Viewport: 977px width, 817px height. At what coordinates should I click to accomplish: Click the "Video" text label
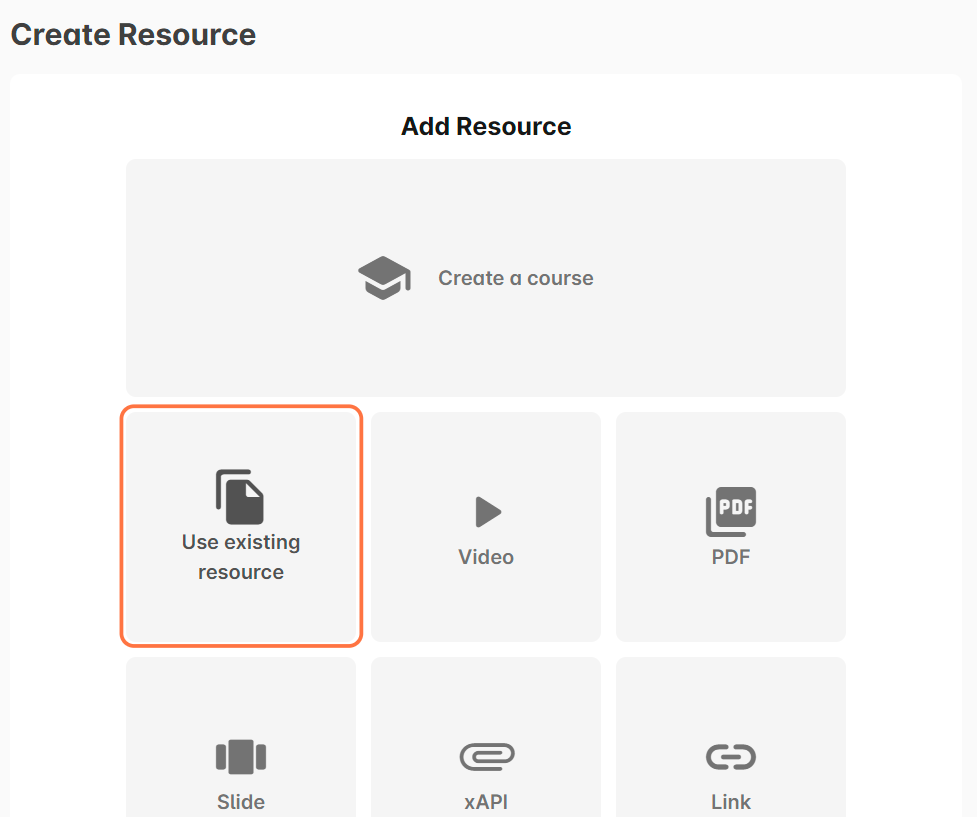pos(486,557)
